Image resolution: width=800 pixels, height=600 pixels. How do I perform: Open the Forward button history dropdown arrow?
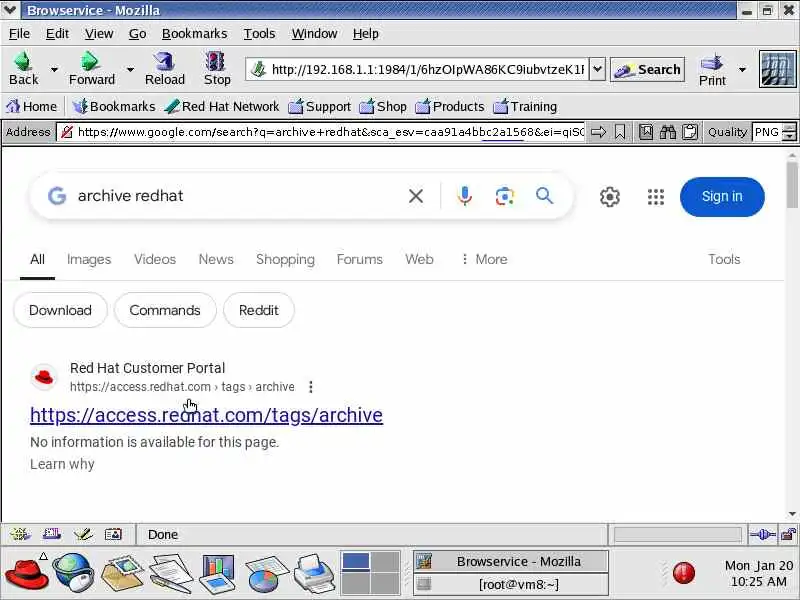point(130,69)
